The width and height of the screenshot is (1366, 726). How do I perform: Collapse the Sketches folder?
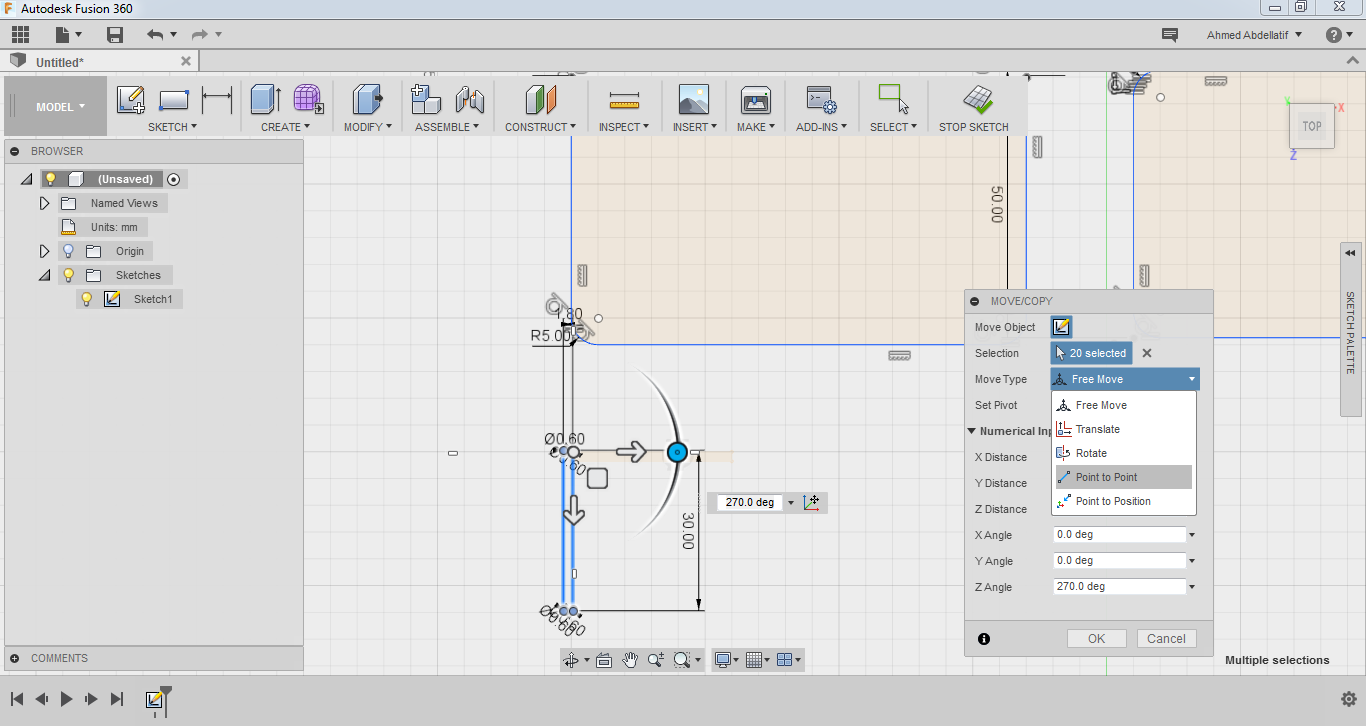pos(44,275)
